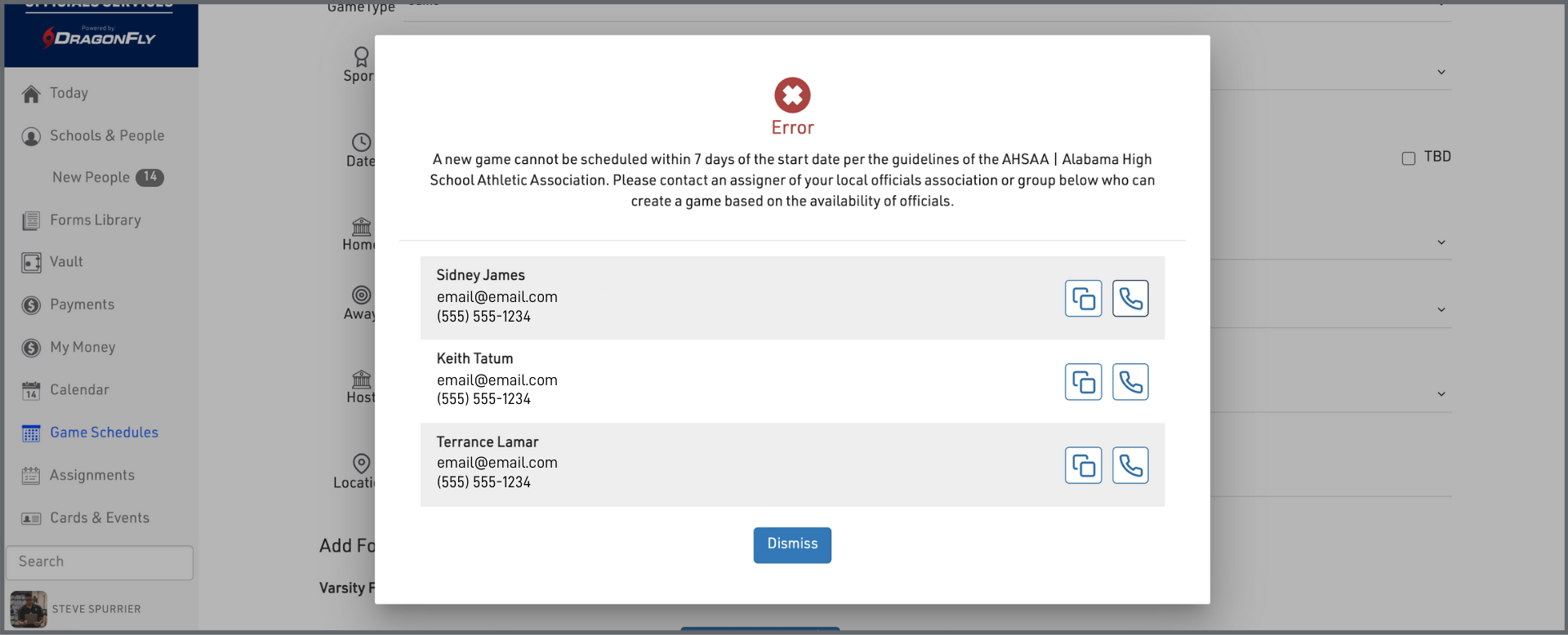Open Vault from sidebar icon
The width and height of the screenshot is (1568, 635).
pos(31,263)
